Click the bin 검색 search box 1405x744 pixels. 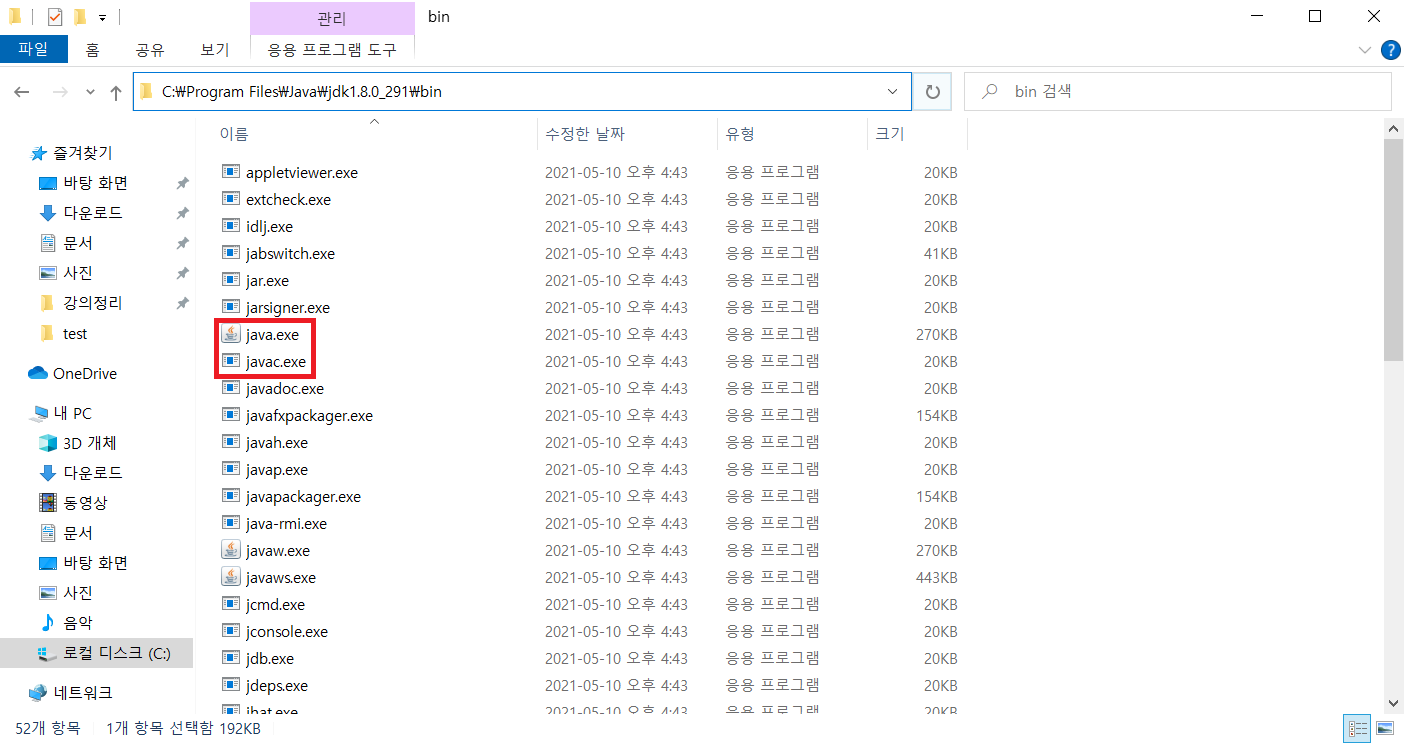(1177, 92)
